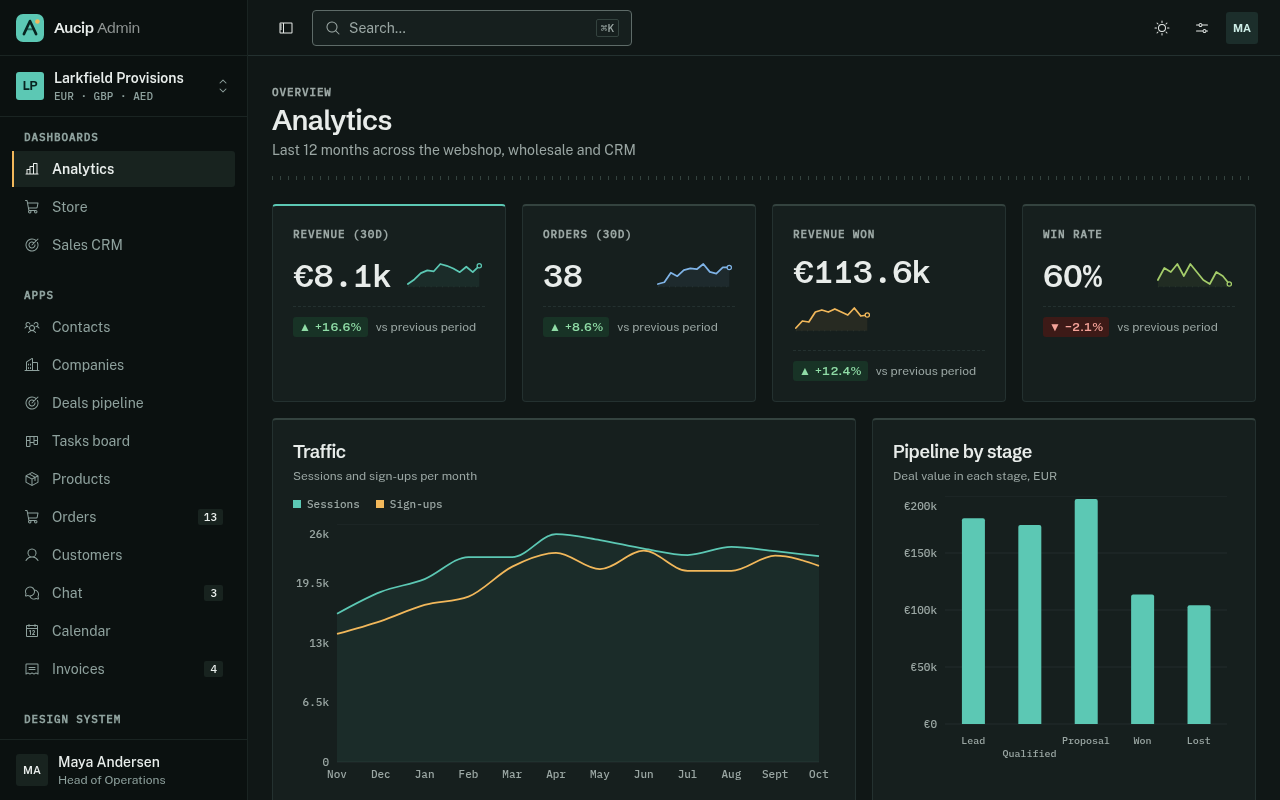The image size is (1280, 800).
Task: Click the +16.6% change badge
Action: (x=330, y=327)
